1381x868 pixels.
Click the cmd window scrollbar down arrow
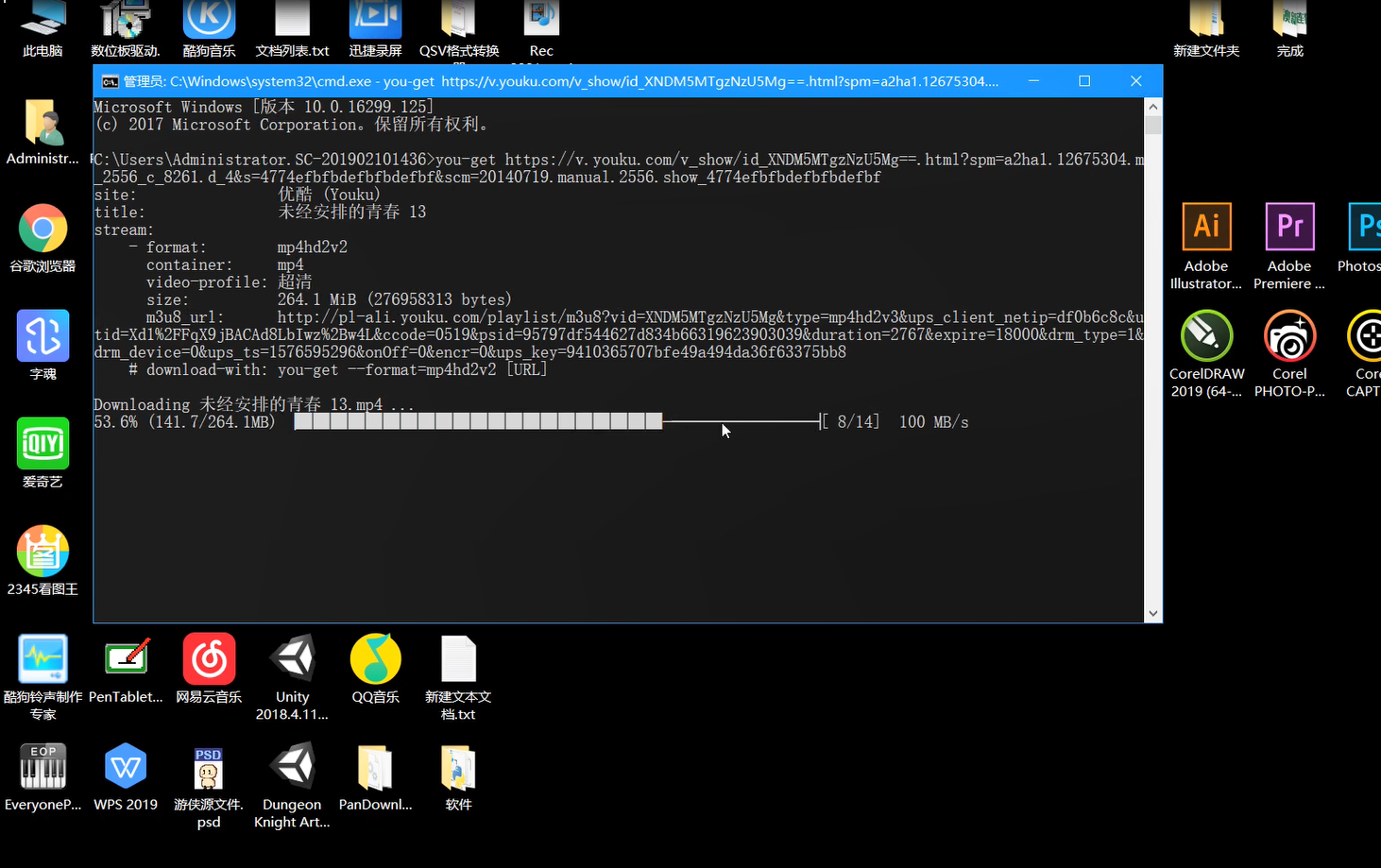click(x=1152, y=613)
